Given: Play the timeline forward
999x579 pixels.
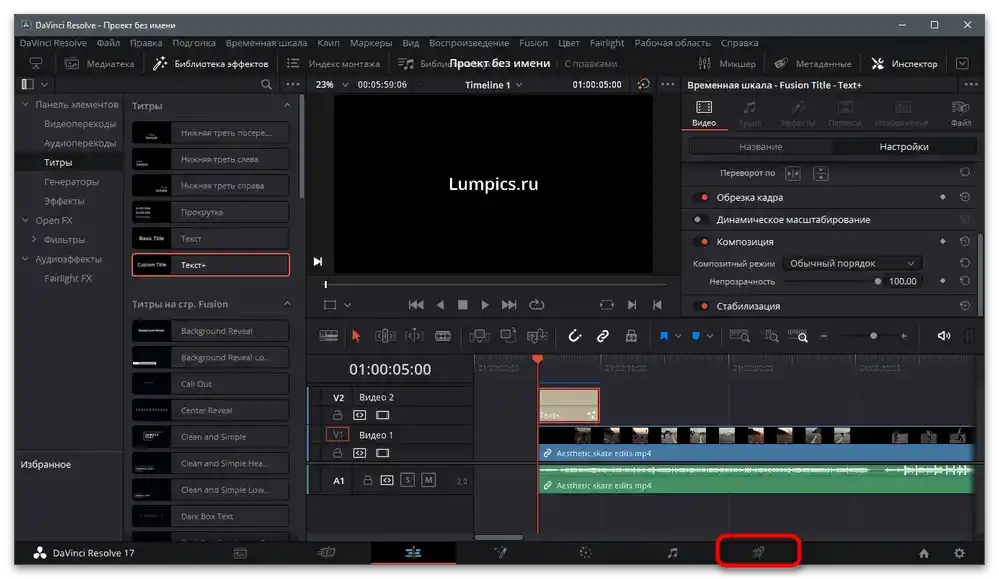Looking at the screenshot, I should (485, 305).
